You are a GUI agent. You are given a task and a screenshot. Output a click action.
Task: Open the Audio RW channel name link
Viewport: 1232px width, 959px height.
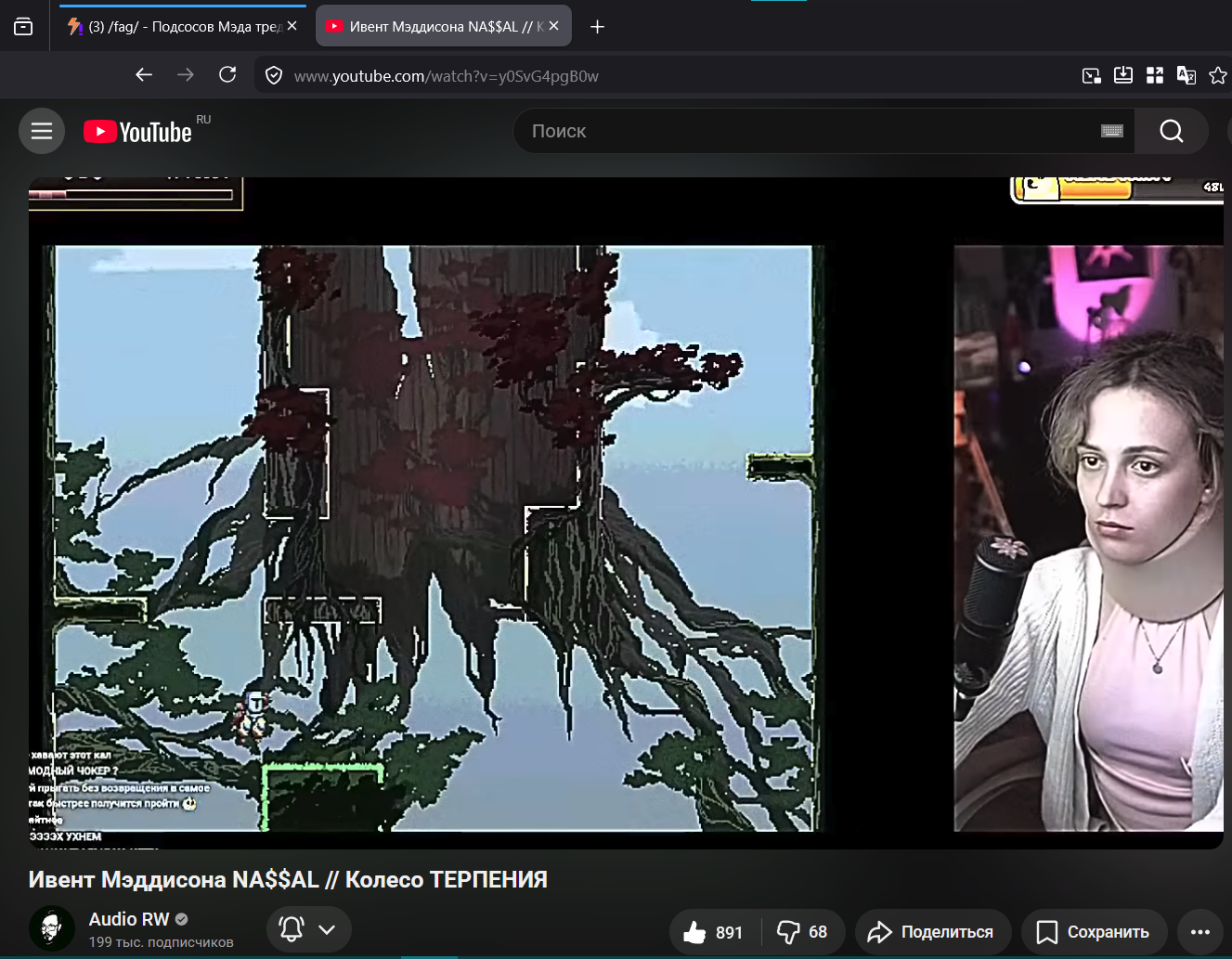coord(129,919)
